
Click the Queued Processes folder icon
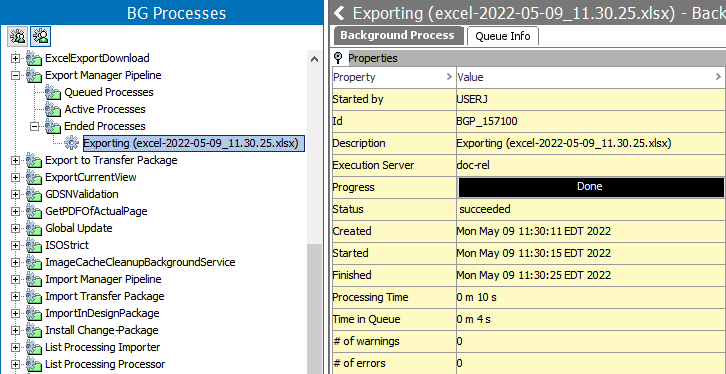tap(53, 93)
